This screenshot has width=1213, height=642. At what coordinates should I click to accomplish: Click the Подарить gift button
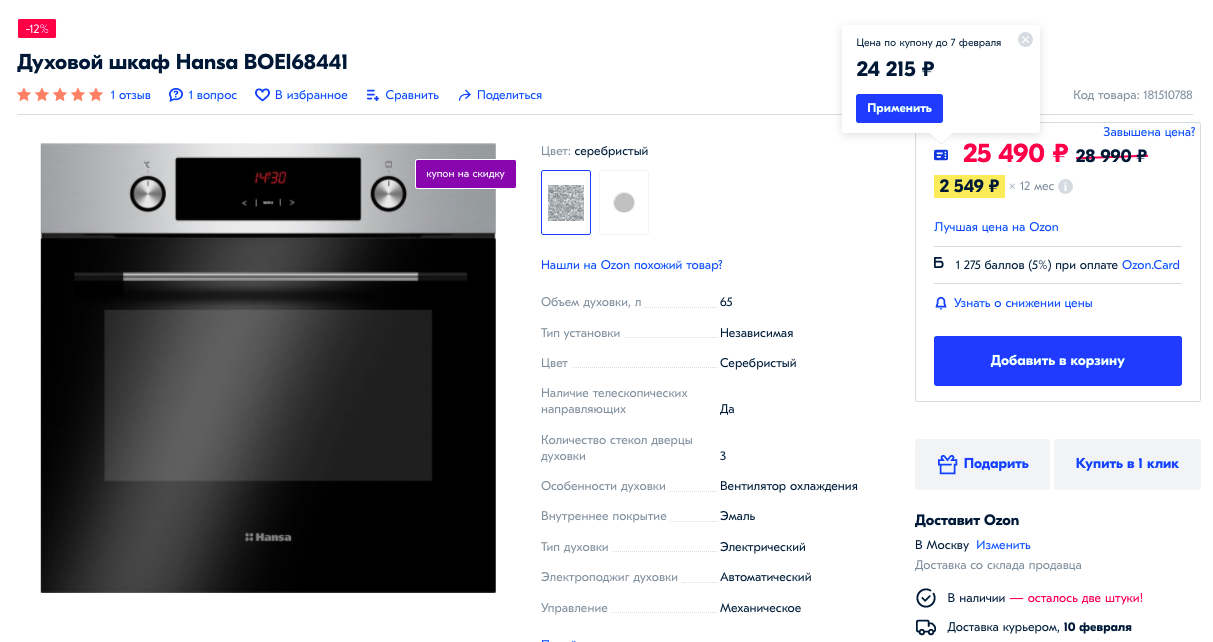(x=982, y=464)
